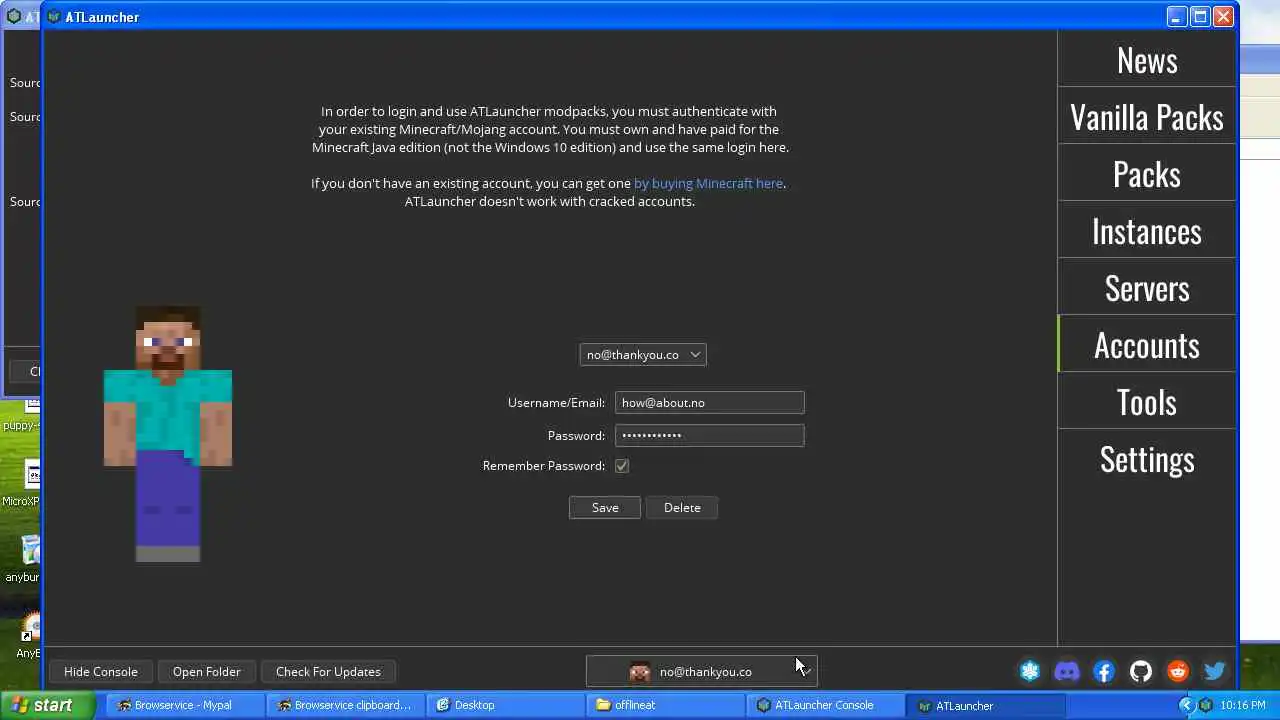Switch to Browservice clipboard taskbar item
1280x720 pixels.
346,705
